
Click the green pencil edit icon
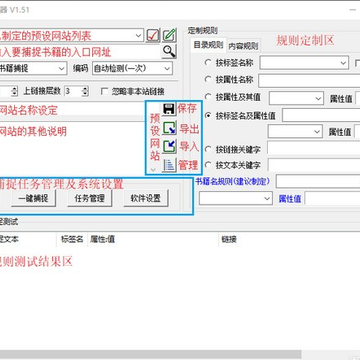tap(169, 35)
